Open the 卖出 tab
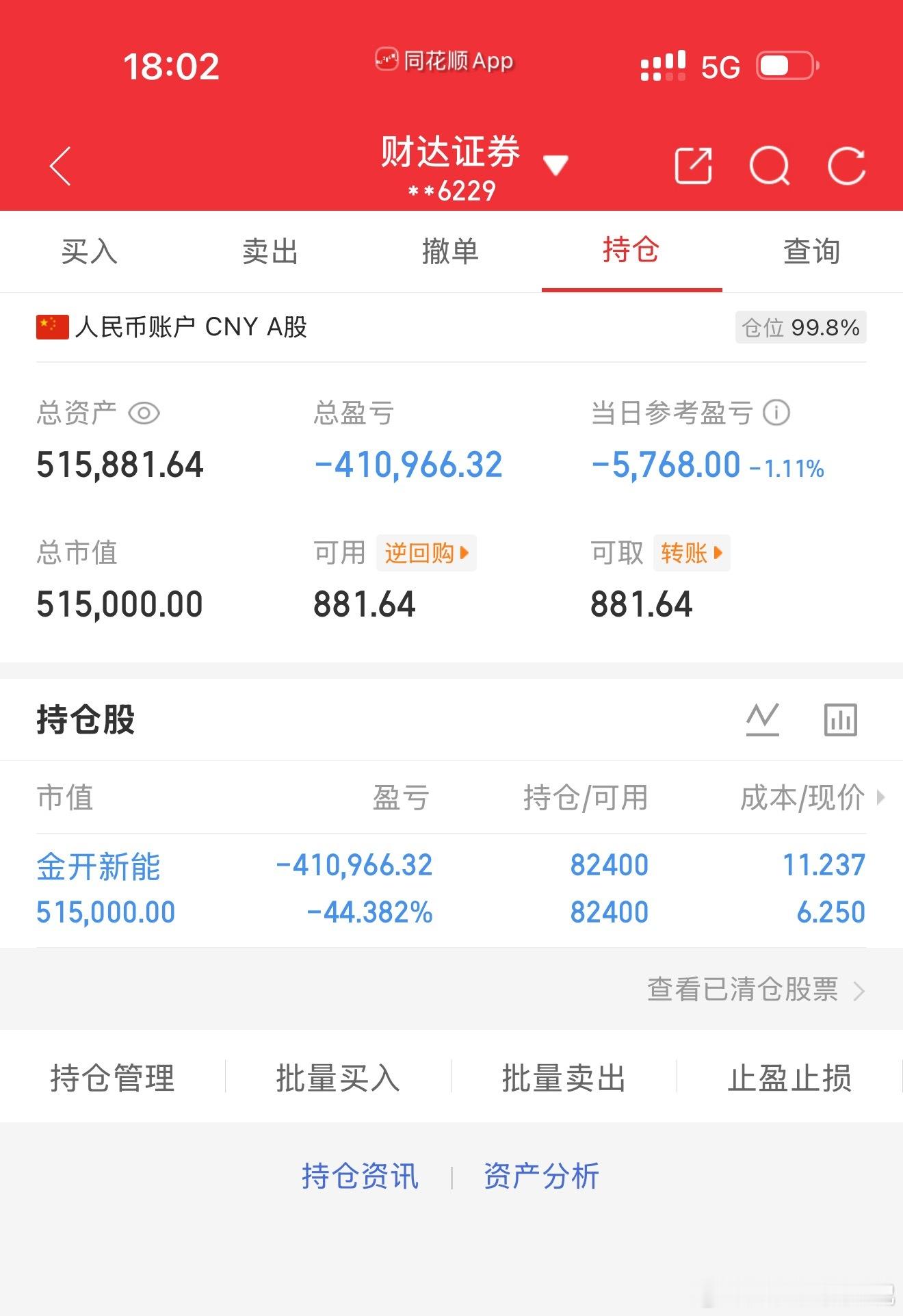The height and width of the screenshot is (1316, 903). [270, 251]
